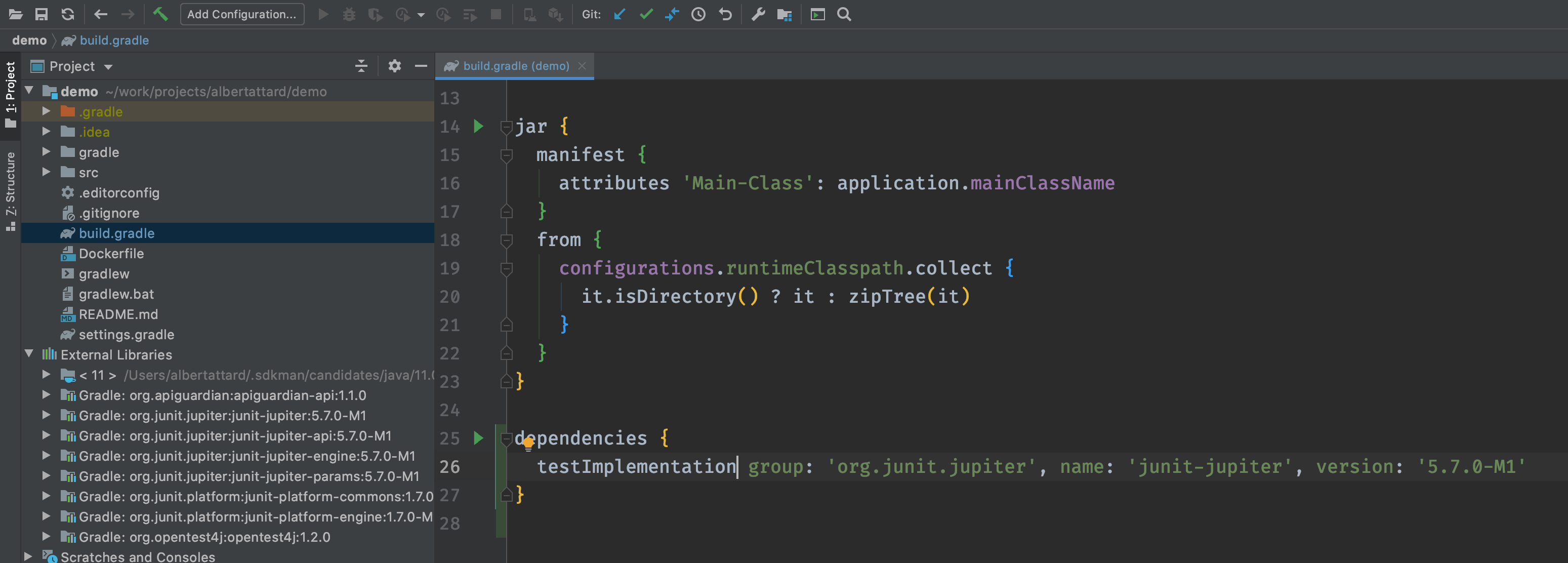The width and height of the screenshot is (1568, 563).
Task: Click Run with Coverage icon
Action: coord(375,14)
